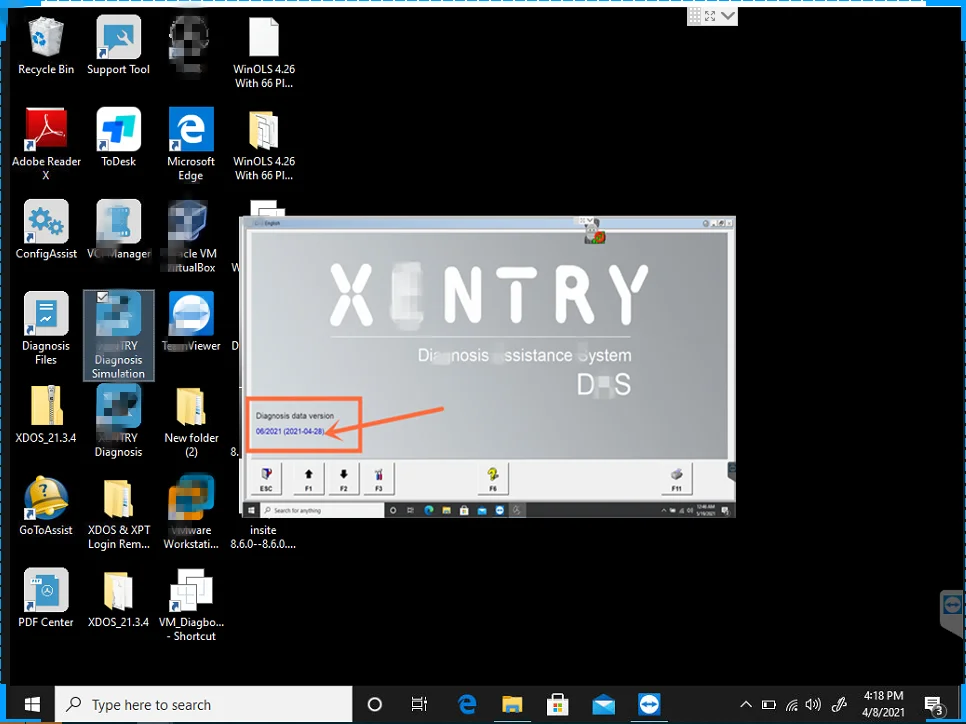Screen dimensions: 966x724
Task: Click the battery icon in the tray
Action: pos(768,704)
